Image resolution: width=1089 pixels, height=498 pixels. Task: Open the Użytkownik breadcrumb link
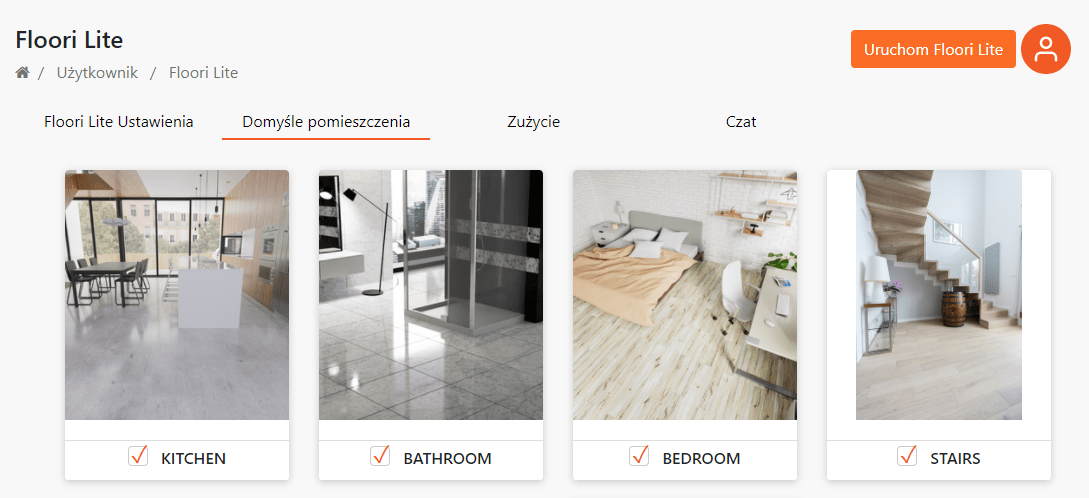click(x=97, y=72)
